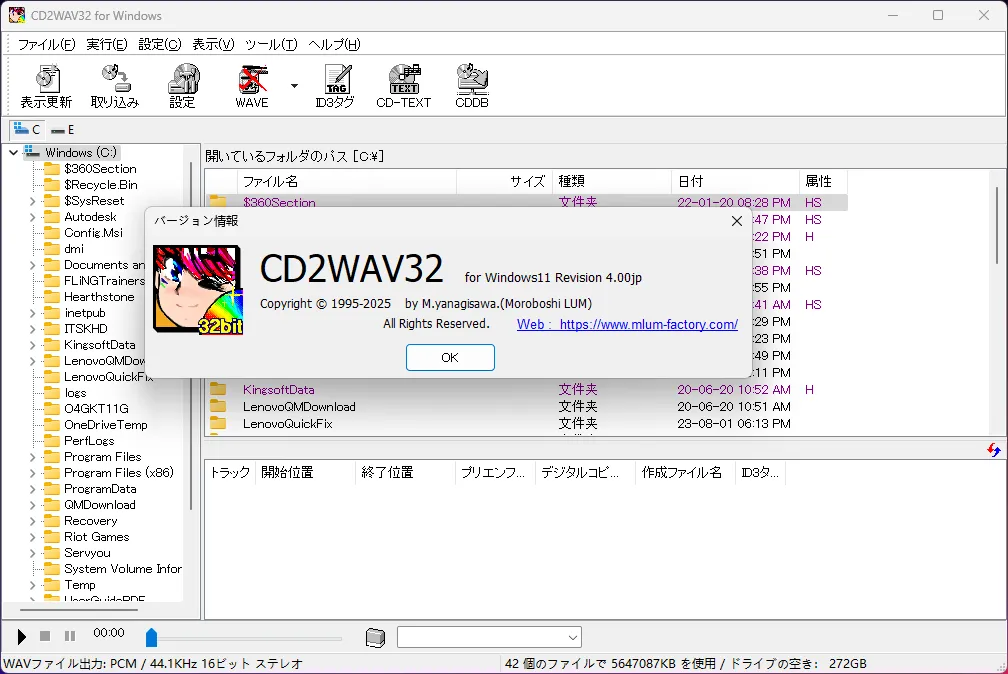Expand the Riot Games folder node
The height and width of the screenshot is (674, 1008).
33,537
